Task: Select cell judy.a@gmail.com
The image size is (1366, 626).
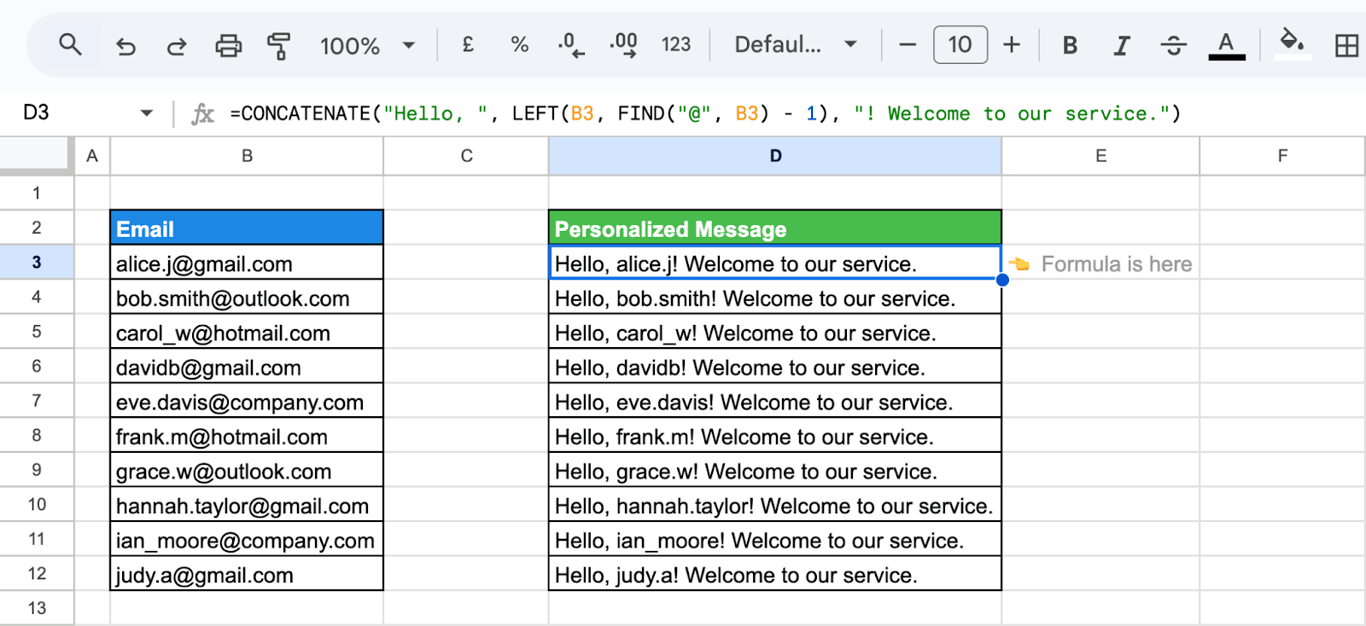Action: (x=247, y=574)
